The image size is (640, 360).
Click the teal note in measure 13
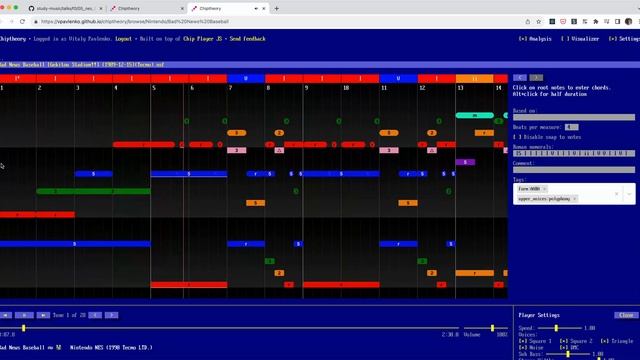tap(475, 116)
